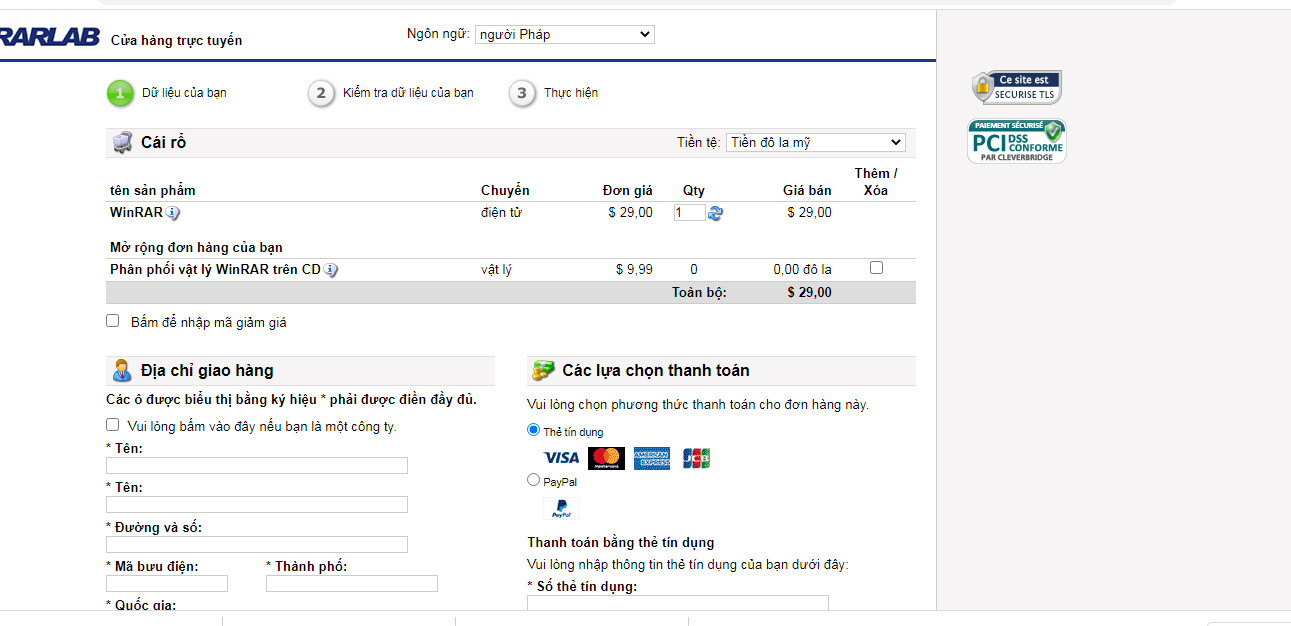This screenshot has width=1291, height=626.
Task: Click the Chuyển column header
Action: pos(505,190)
